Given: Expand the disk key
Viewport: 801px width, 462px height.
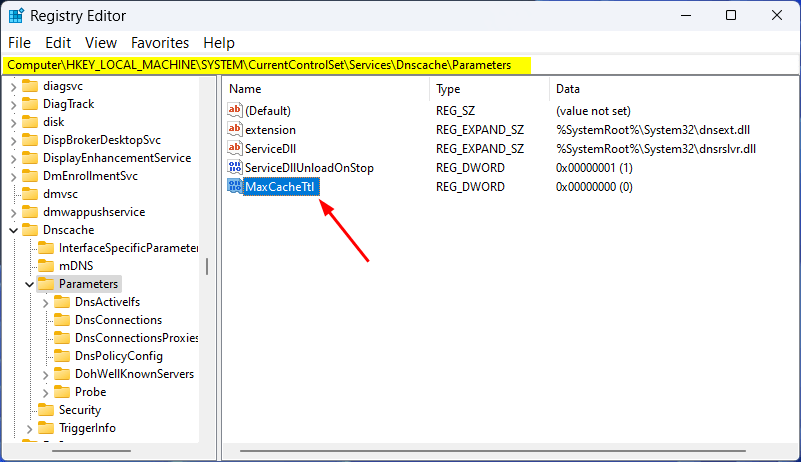Looking at the screenshot, I should point(14,123).
